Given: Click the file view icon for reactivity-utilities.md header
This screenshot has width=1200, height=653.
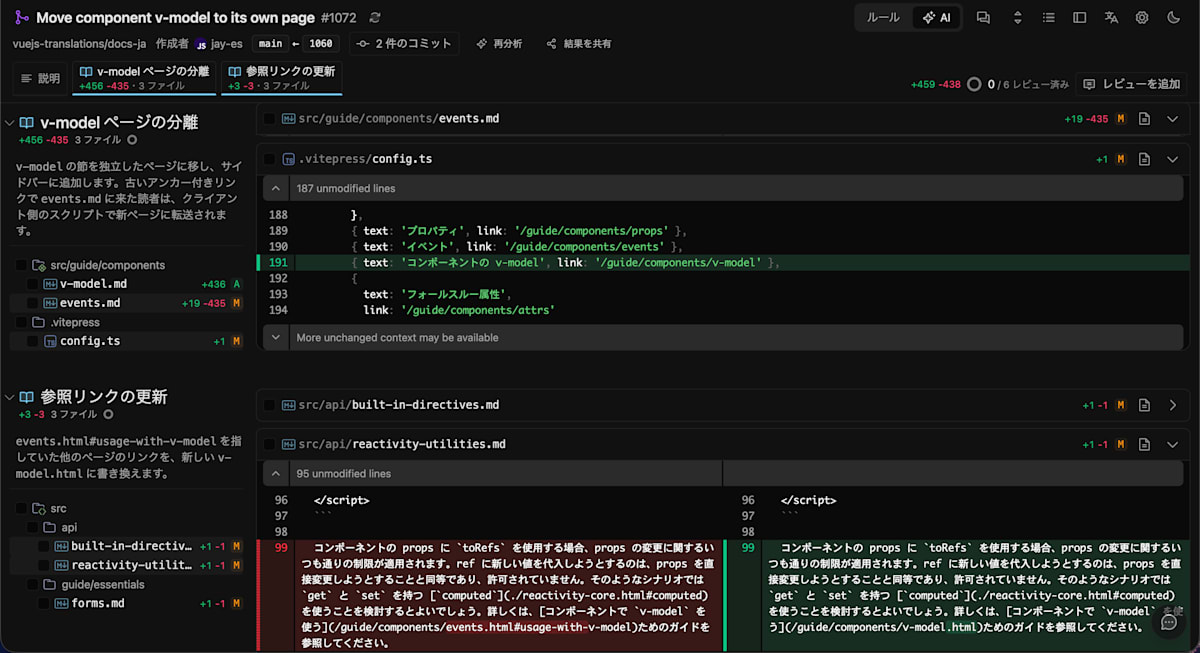Looking at the screenshot, I should click(1145, 445).
